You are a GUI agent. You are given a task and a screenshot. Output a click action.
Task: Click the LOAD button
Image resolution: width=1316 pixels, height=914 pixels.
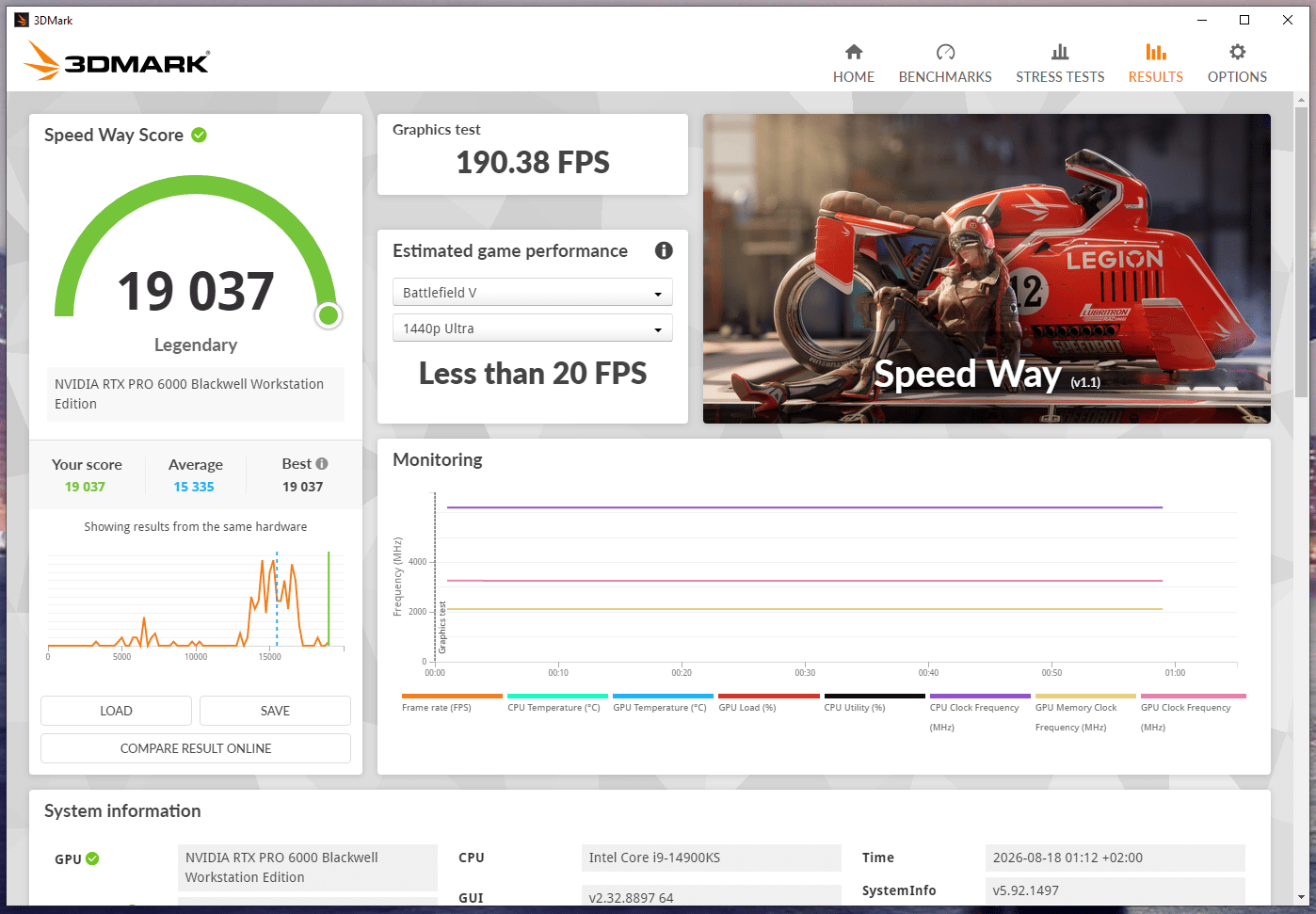click(116, 711)
